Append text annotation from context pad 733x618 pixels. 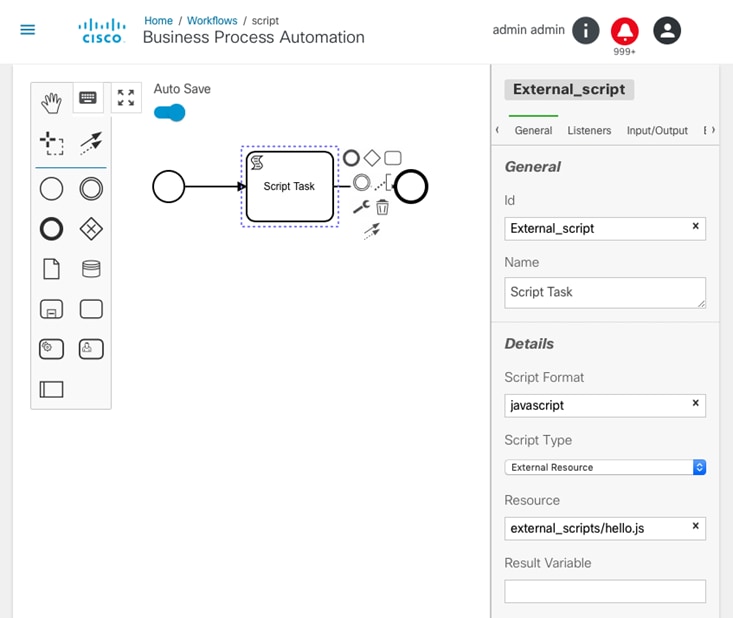coord(382,182)
